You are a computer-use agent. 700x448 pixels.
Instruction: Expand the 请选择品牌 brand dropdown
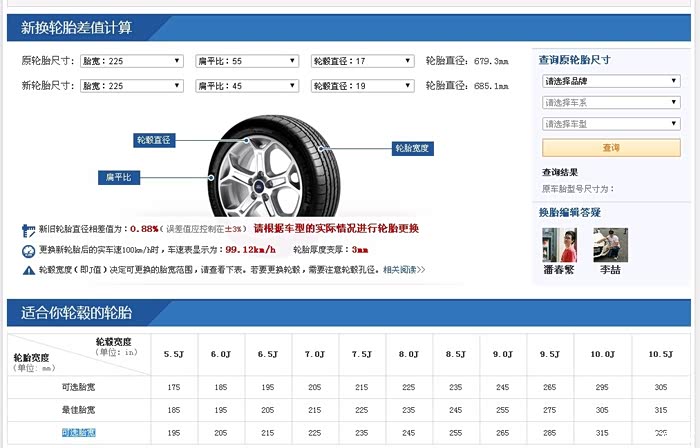point(610,81)
